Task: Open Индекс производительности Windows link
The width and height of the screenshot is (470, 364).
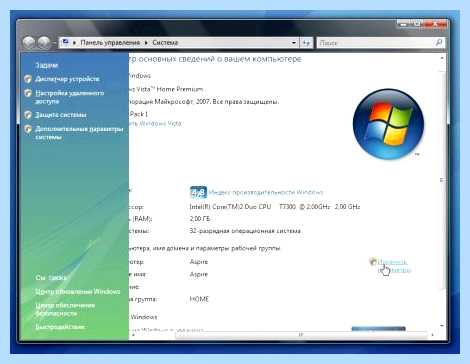Action: coord(266,192)
